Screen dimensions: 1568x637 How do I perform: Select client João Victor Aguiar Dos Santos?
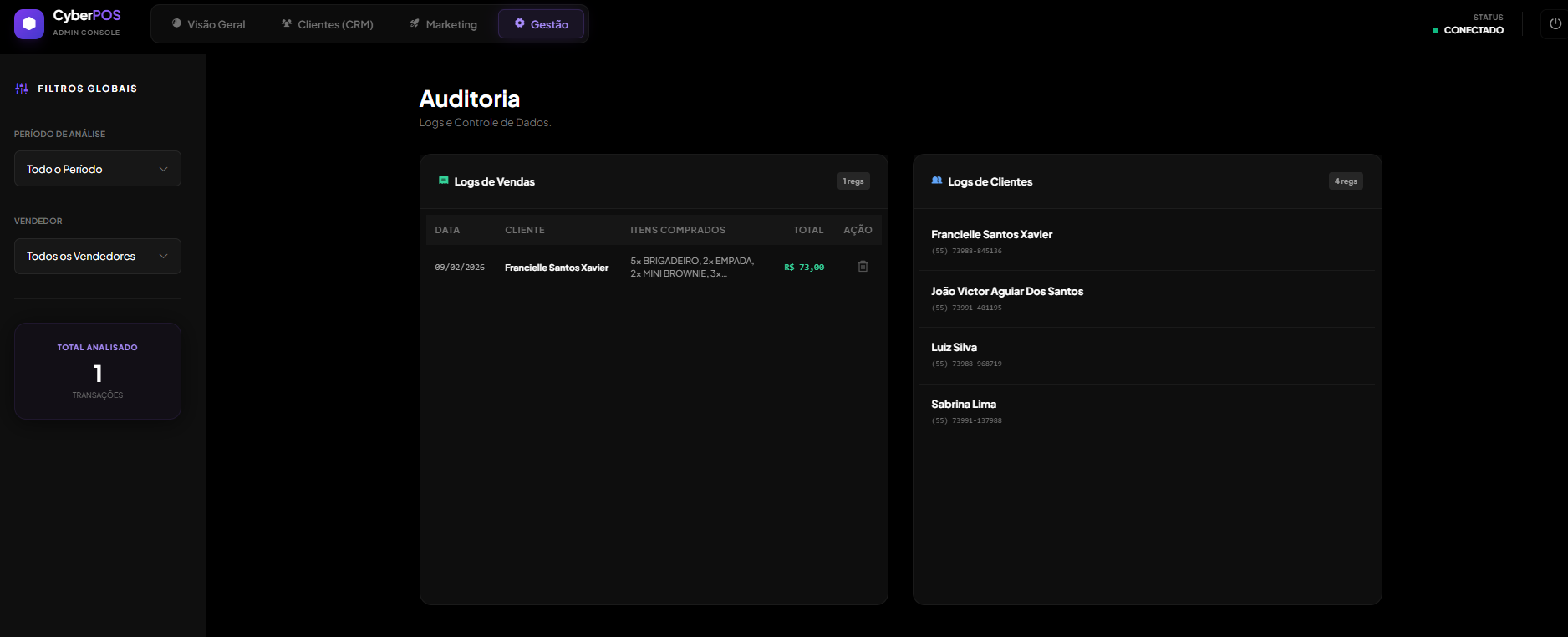tap(1006, 292)
